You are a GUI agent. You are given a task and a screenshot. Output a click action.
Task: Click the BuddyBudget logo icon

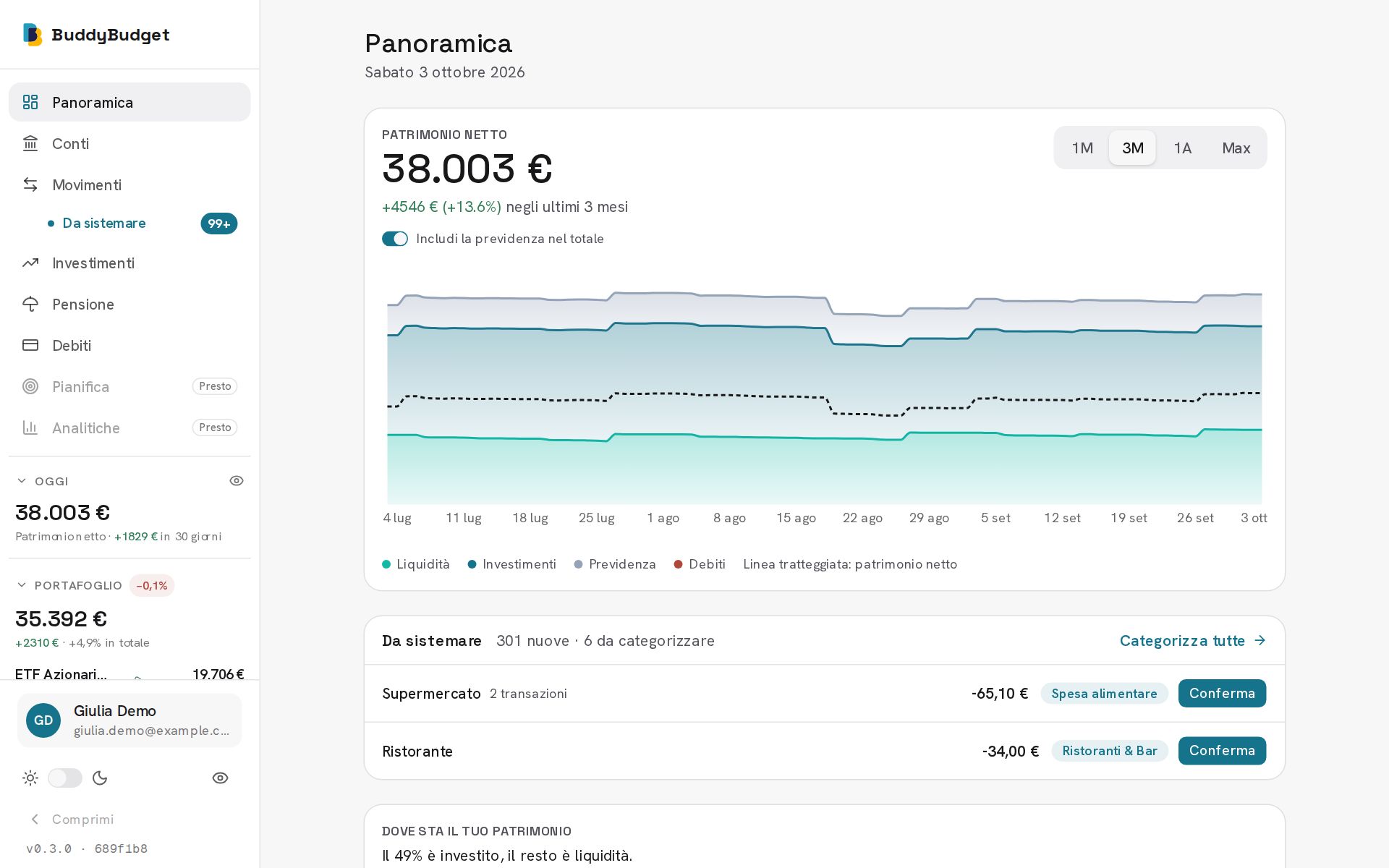click(x=33, y=35)
